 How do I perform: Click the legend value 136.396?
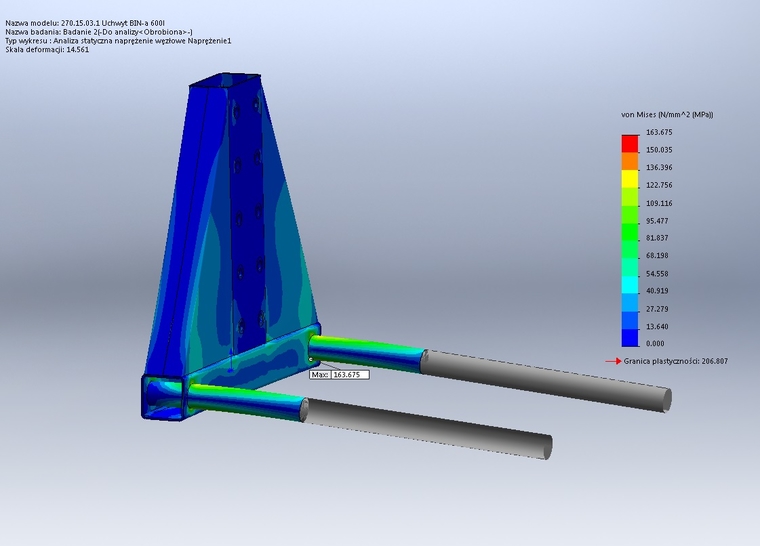[x=659, y=167]
